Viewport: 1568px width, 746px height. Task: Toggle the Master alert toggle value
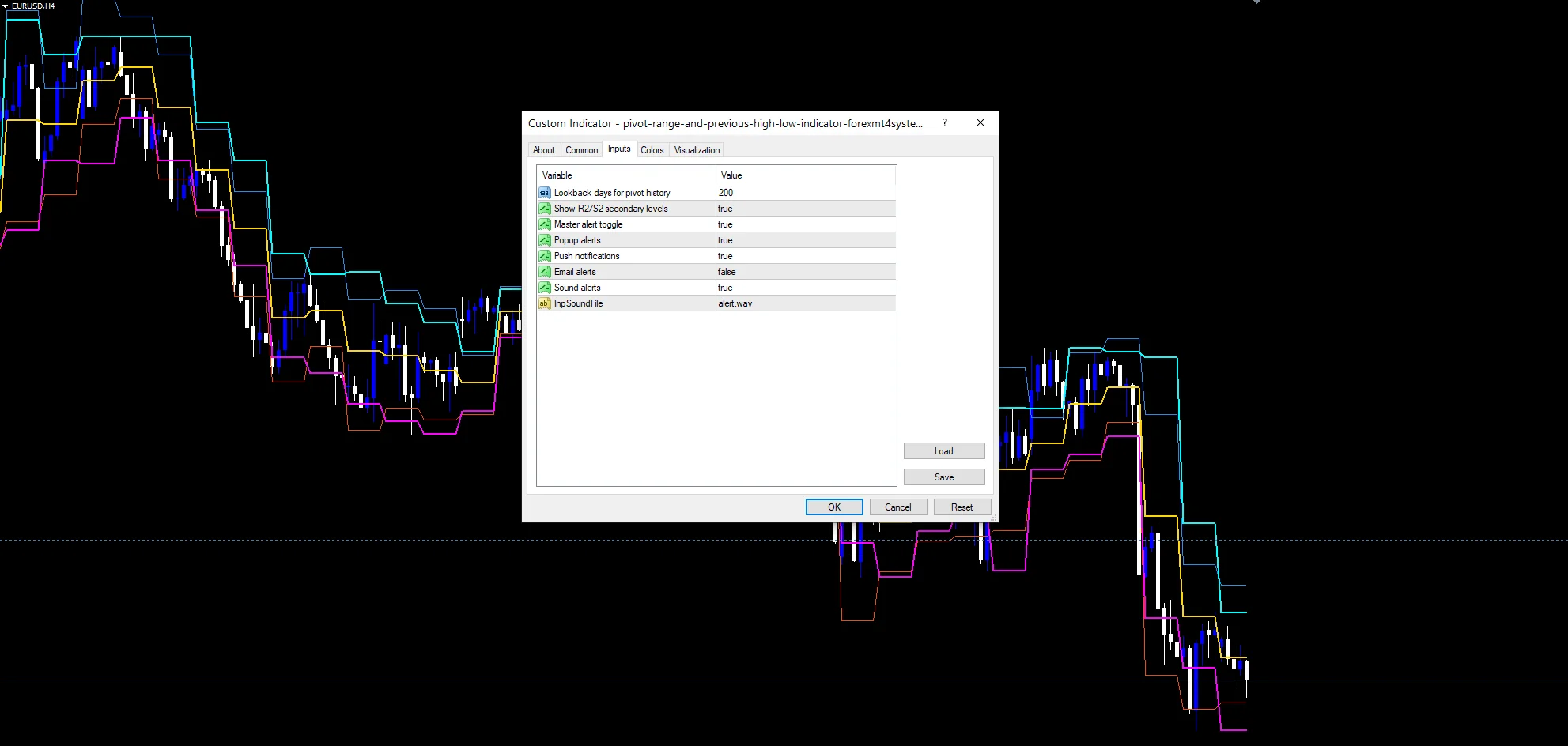tap(806, 224)
